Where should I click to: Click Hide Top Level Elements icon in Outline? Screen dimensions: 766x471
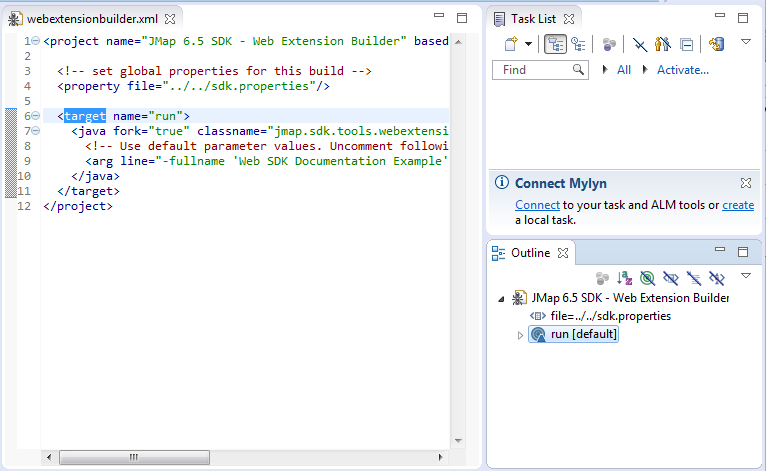[717, 277]
